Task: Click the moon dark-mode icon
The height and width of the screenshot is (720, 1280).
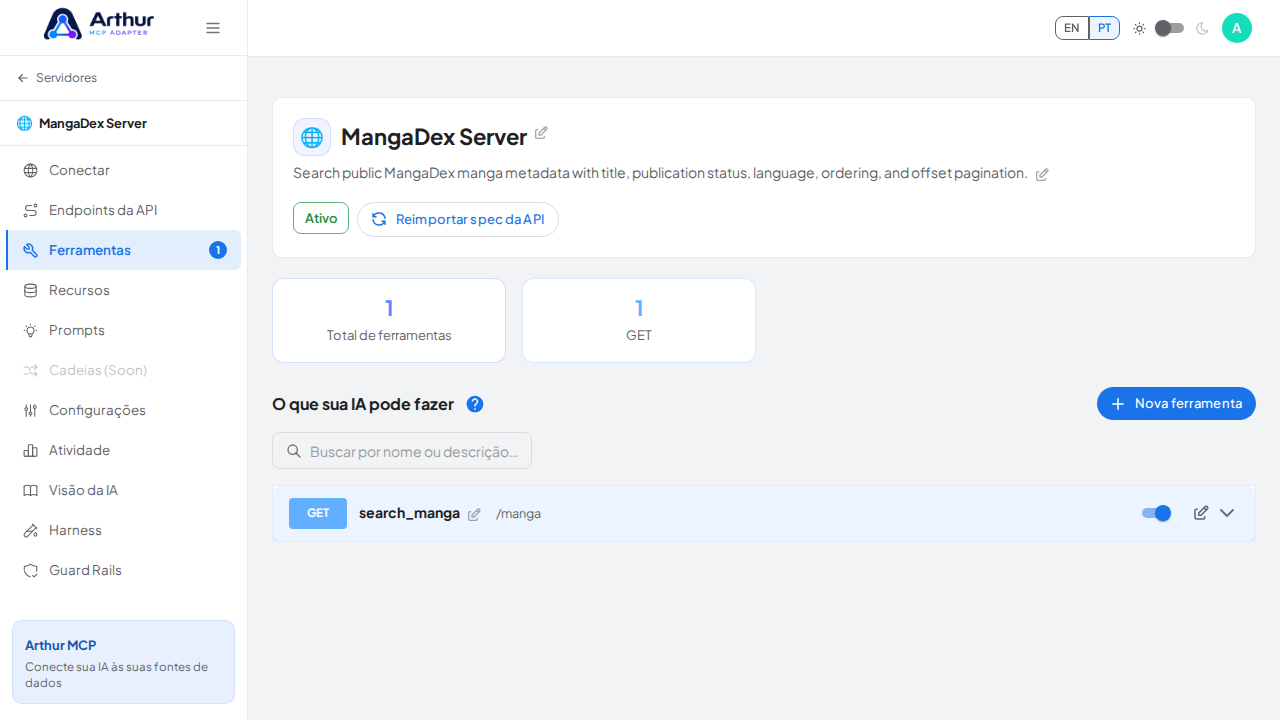Action: 1202,28
